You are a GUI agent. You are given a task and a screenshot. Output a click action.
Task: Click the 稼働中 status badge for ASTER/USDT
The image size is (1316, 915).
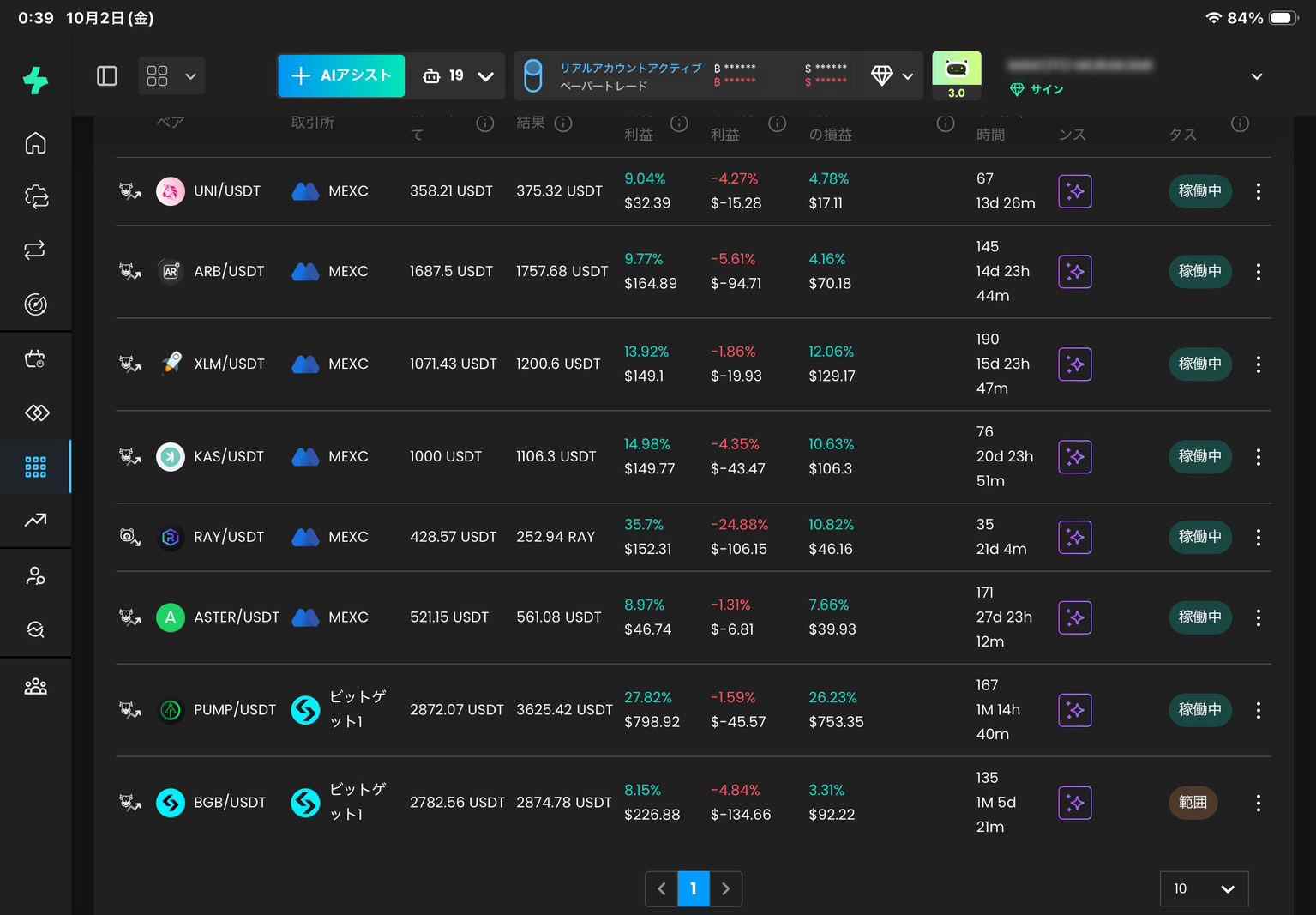point(1200,617)
